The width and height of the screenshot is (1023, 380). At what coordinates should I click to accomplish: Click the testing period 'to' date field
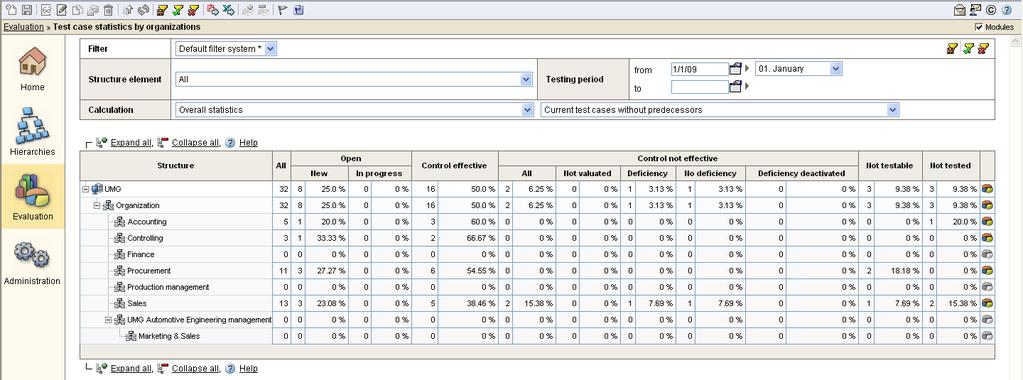tap(699, 87)
